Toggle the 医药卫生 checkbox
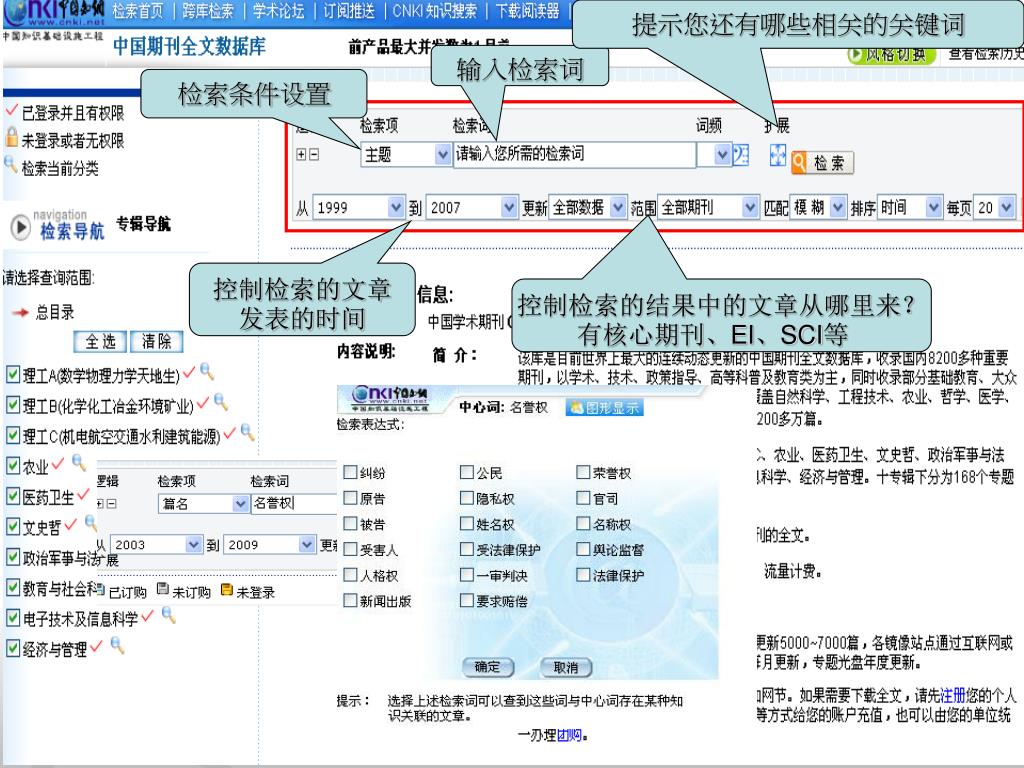Viewport: 1024px width, 768px height. (13, 496)
